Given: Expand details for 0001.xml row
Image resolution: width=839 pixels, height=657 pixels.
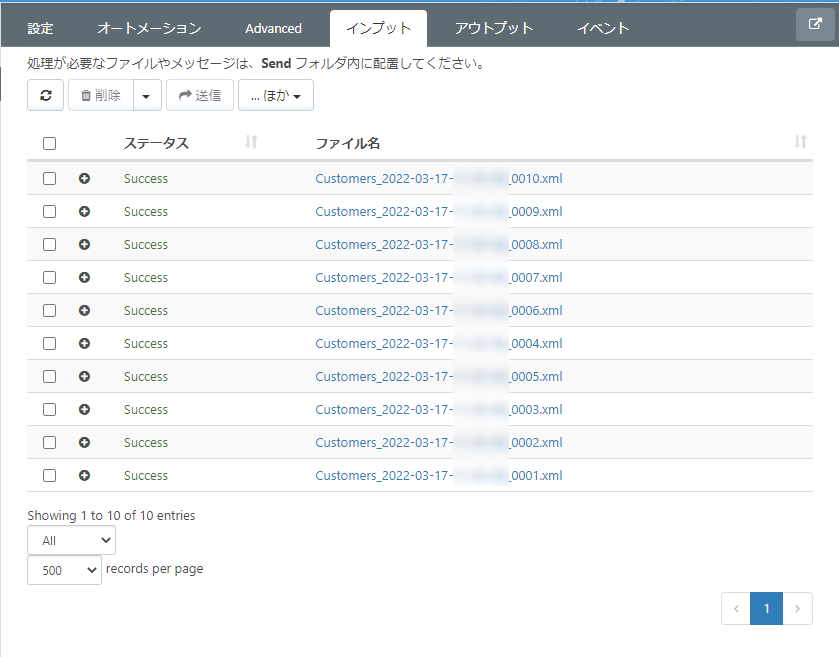Looking at the screenshot, I should click(x=84, y=476).
